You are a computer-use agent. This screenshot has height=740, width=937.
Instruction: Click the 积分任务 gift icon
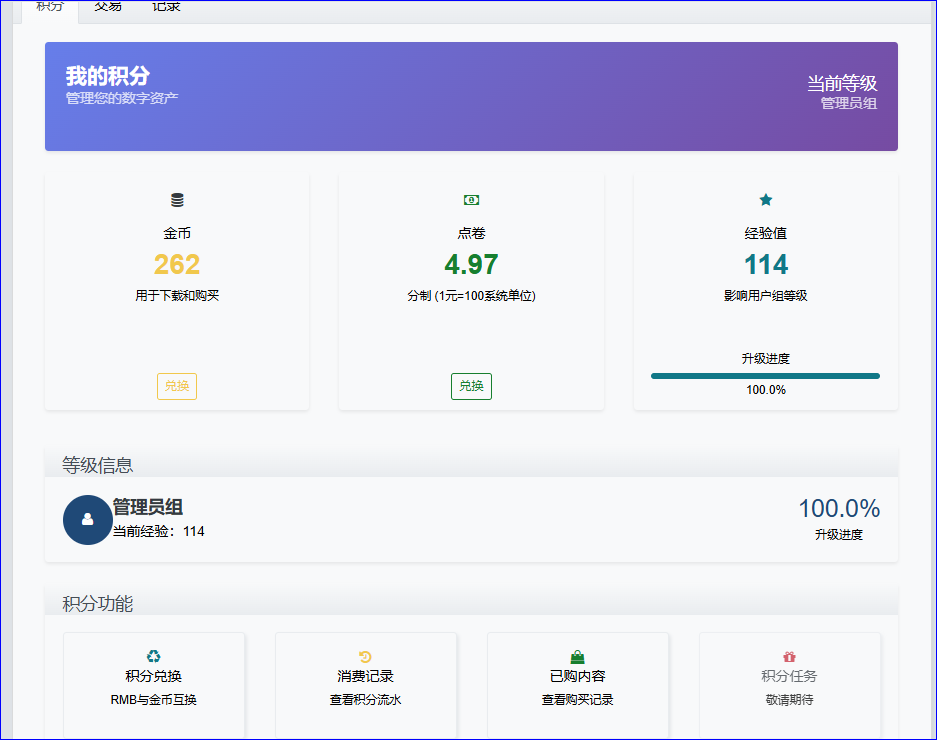tap(789, 657)
